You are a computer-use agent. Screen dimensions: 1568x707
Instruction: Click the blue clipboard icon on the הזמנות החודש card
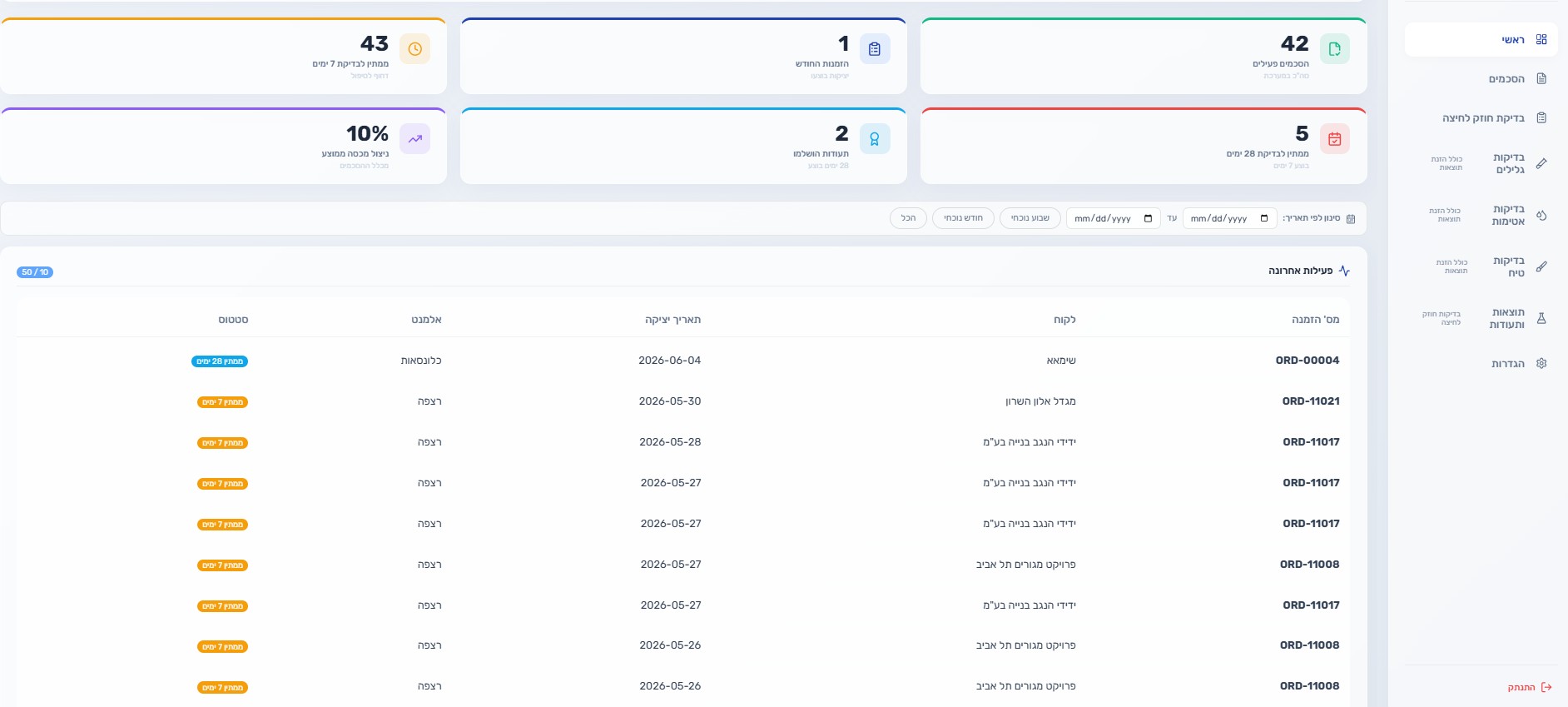[x=875, y=49]
